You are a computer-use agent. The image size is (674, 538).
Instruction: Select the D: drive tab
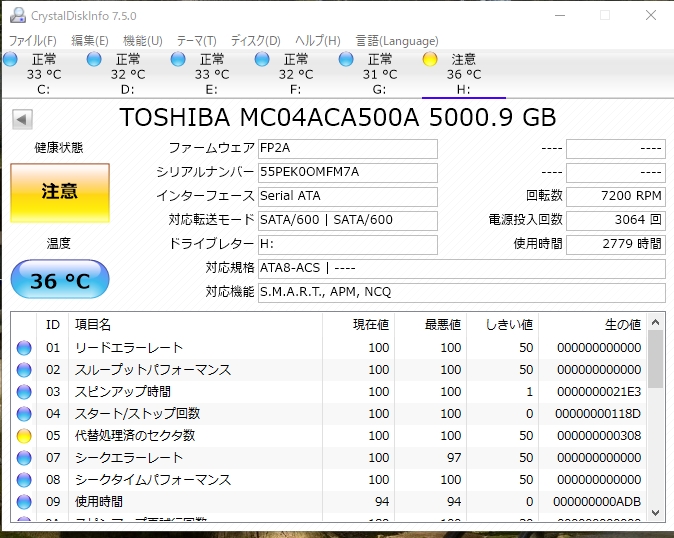128,74
